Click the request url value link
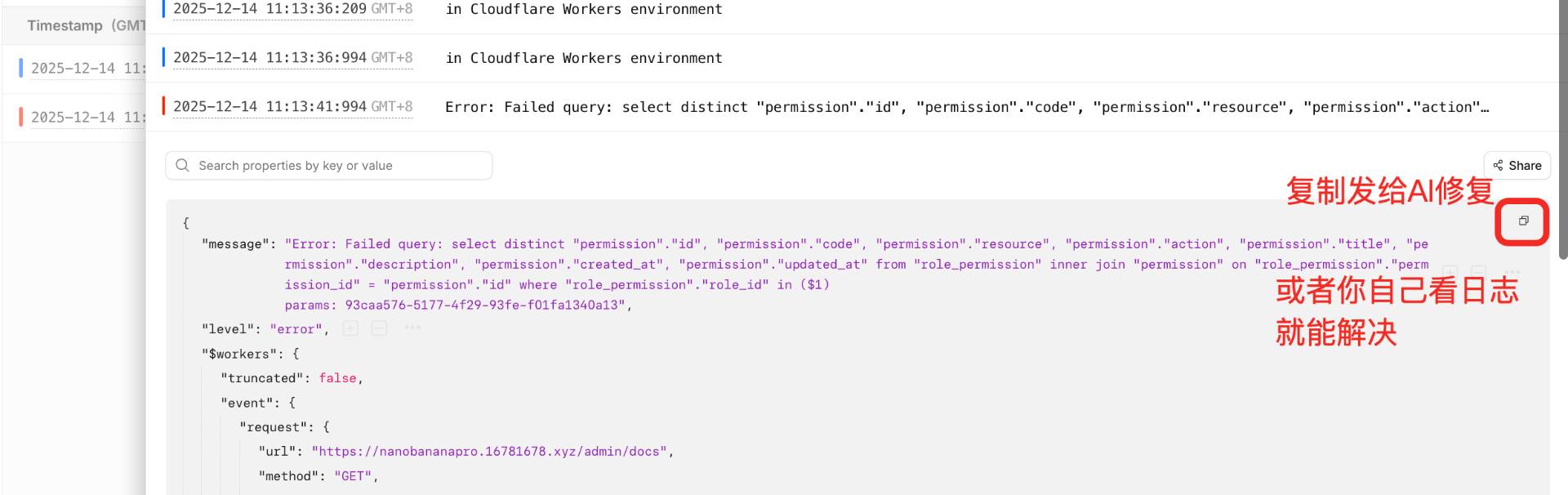This screenshot has width=1568, height=495. [x=488, y=452]
